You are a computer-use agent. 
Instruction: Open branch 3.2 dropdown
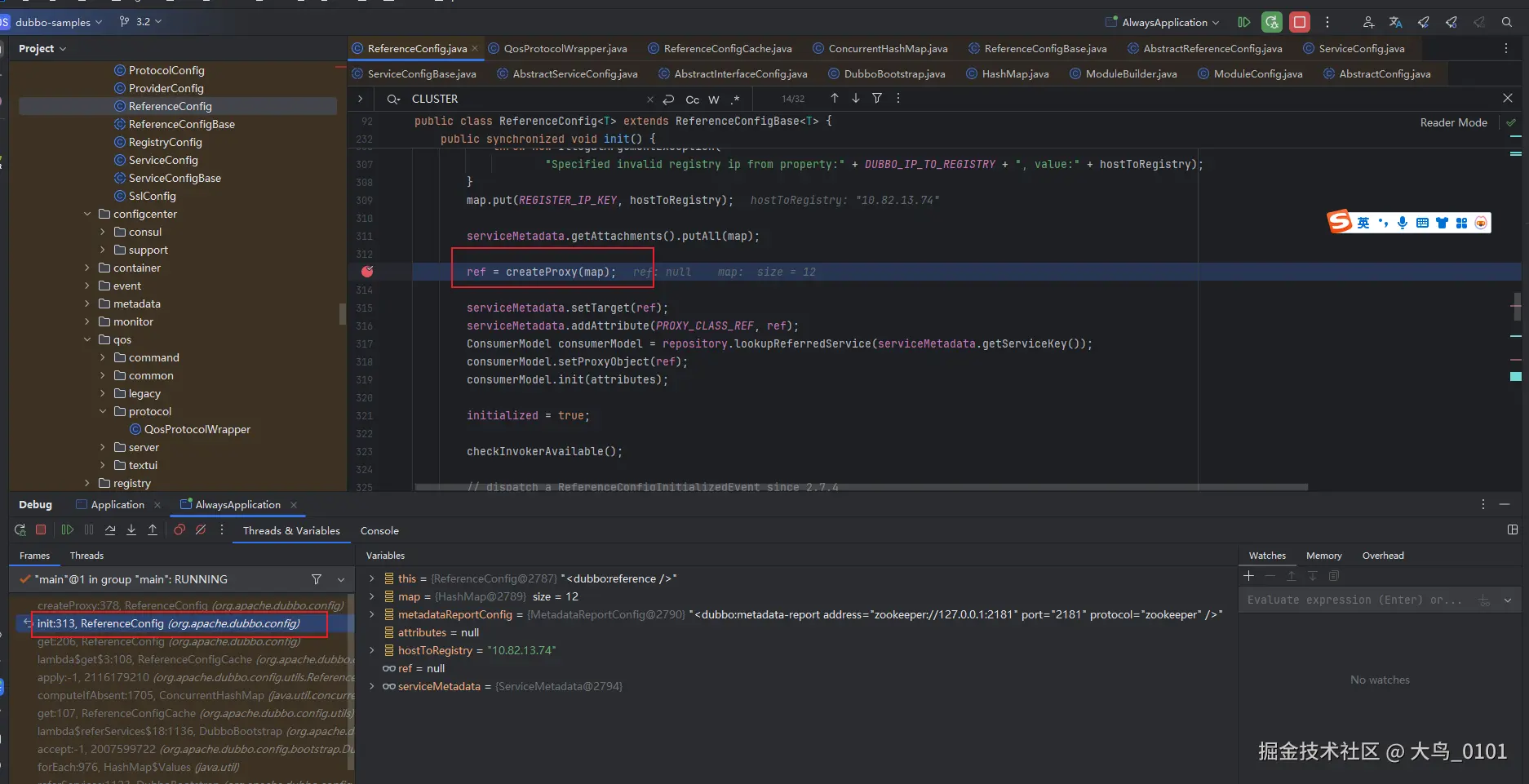point(140,22)
